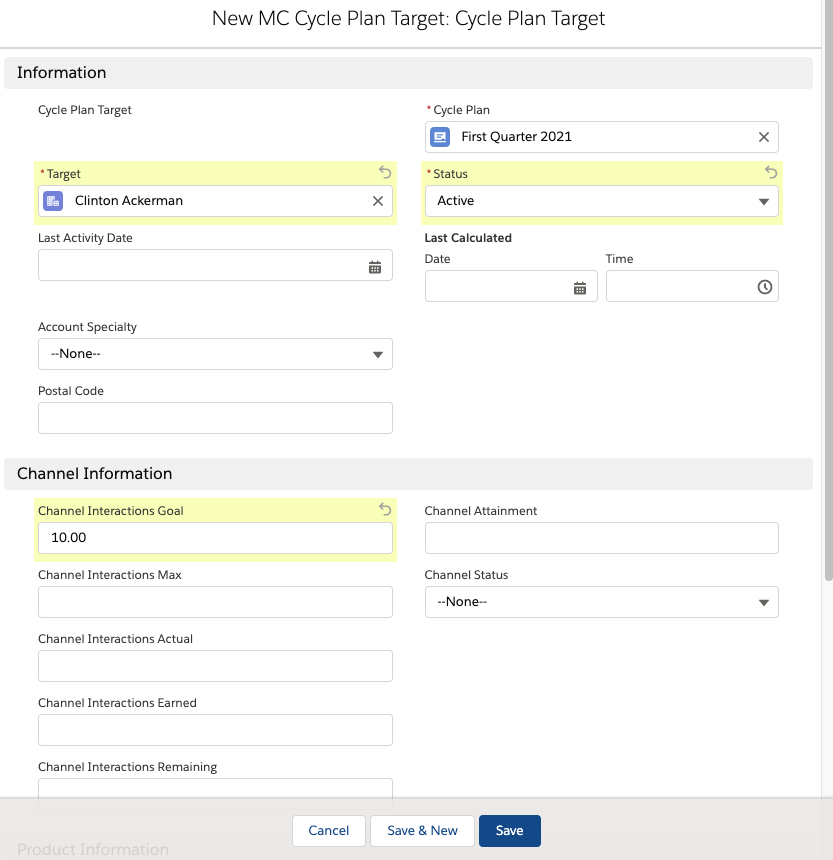Undo changes to the Status field
The width and height of the screenshot is (833, 860).
click(771, 173)
